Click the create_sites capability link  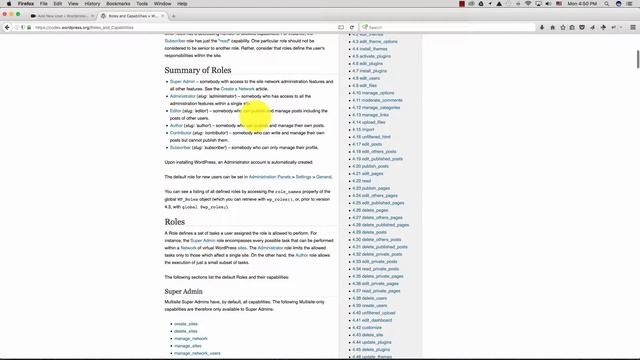pos(186,324)
